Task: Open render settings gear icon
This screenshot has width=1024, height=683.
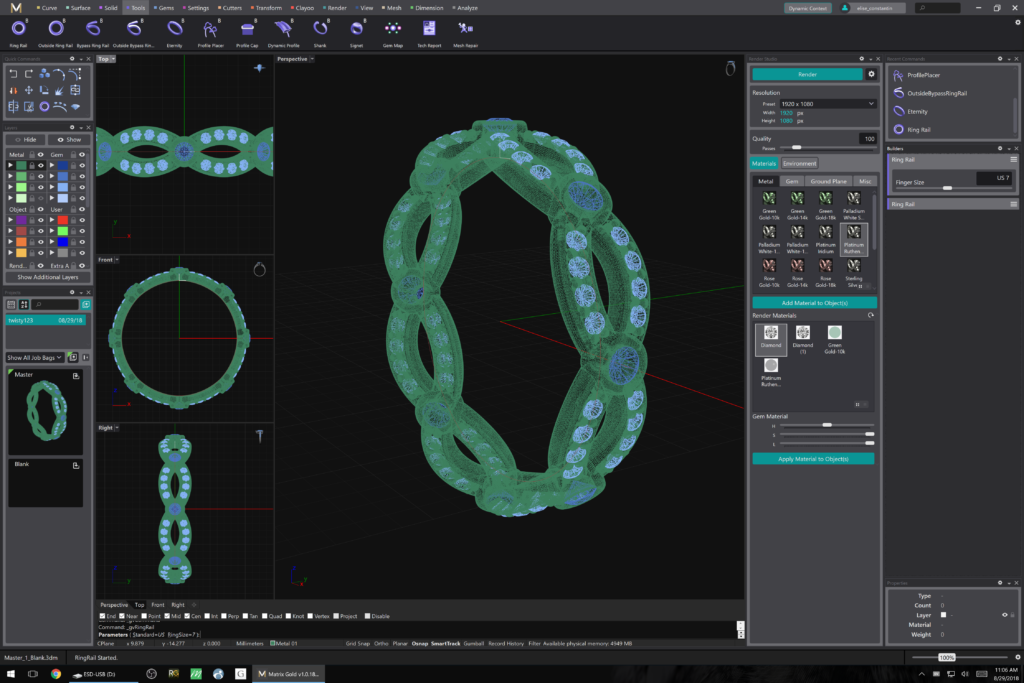Action: [871, 74]
